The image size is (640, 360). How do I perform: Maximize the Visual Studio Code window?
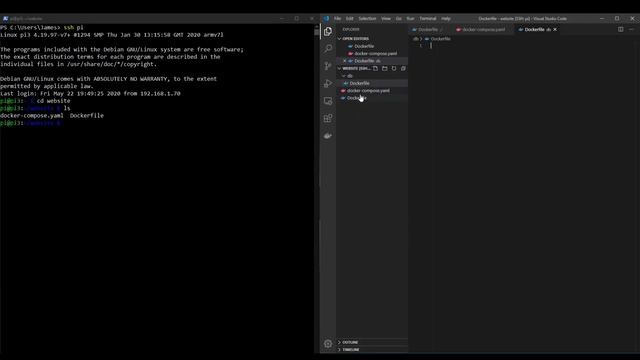tap(617, 18)
